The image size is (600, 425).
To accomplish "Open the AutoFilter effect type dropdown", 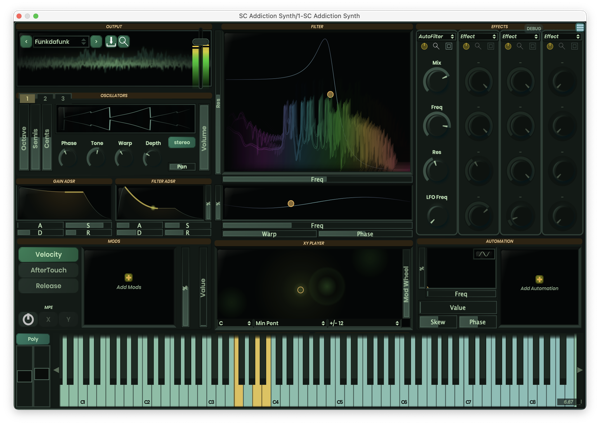I will coord(436,36).
